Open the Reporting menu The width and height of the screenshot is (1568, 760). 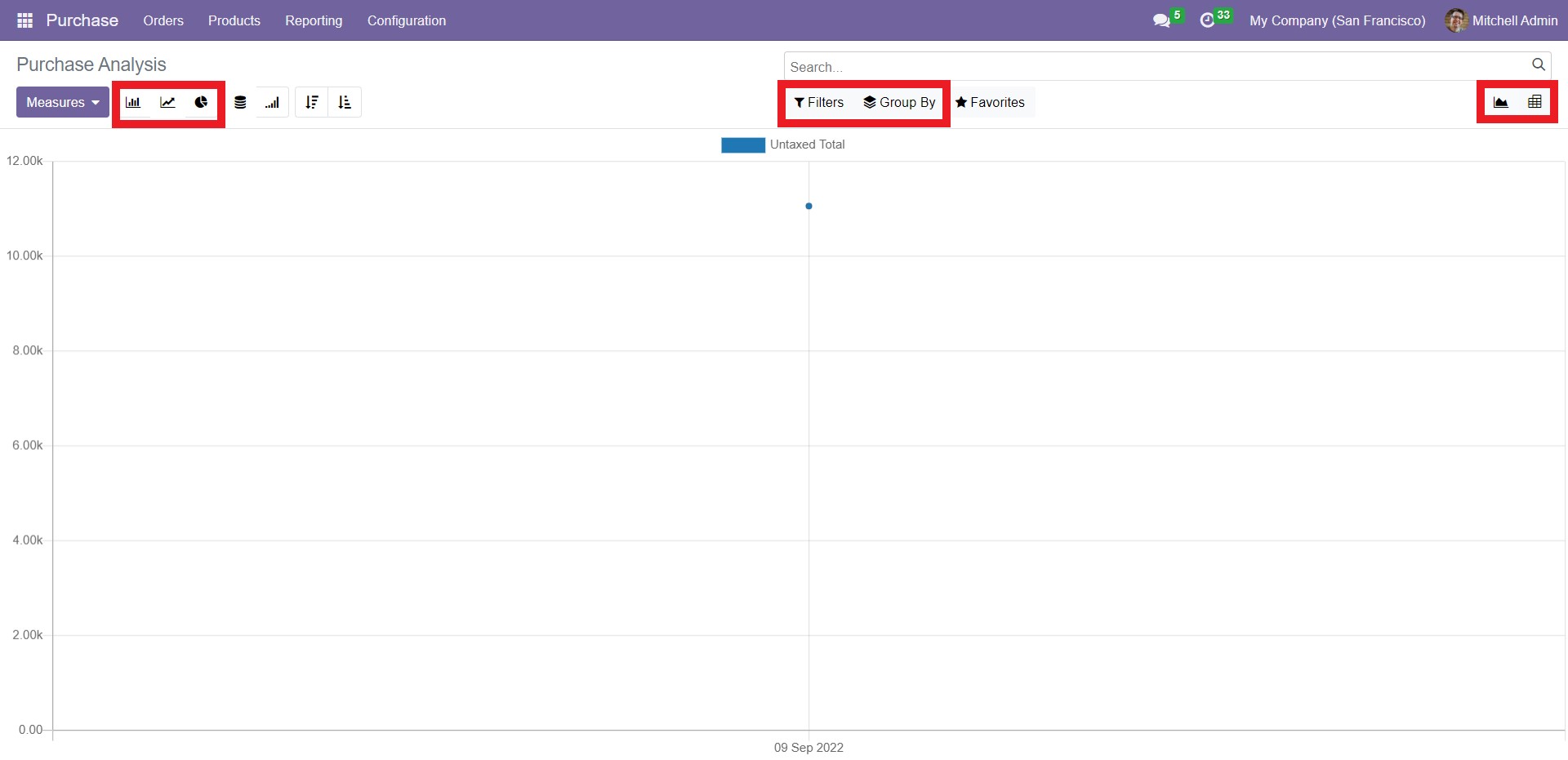(314, 20)
